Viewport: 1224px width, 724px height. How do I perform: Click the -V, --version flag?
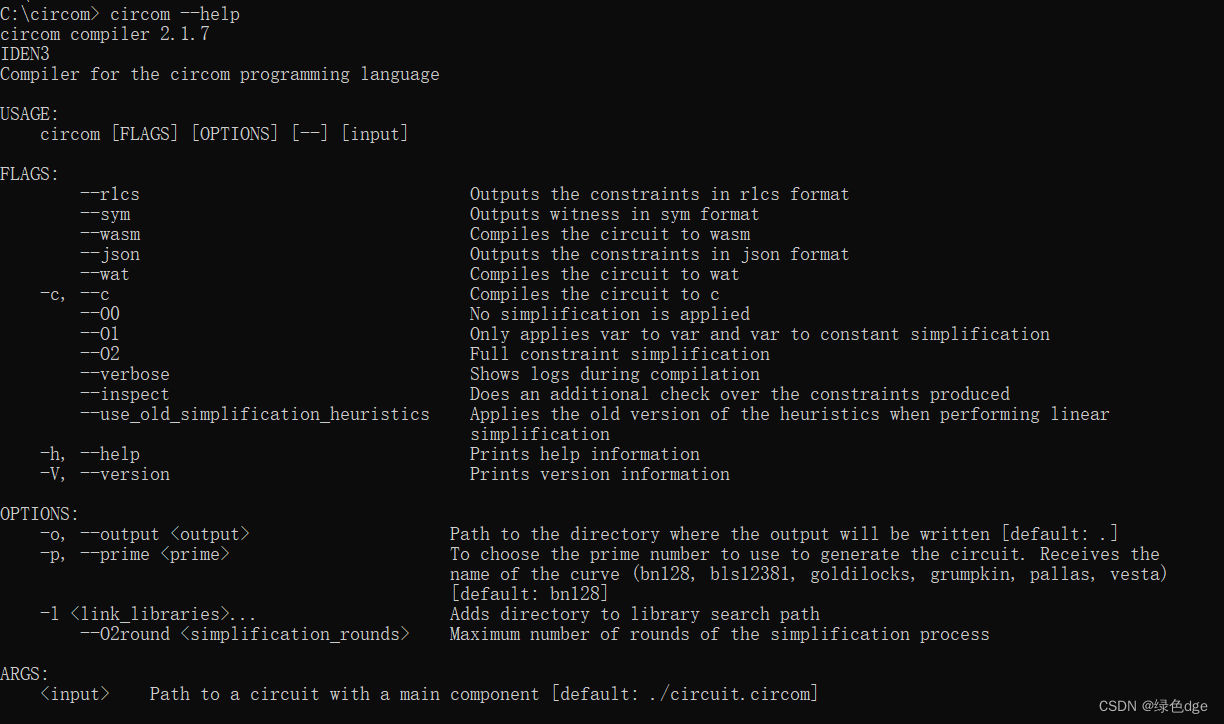tap(105, 474)
